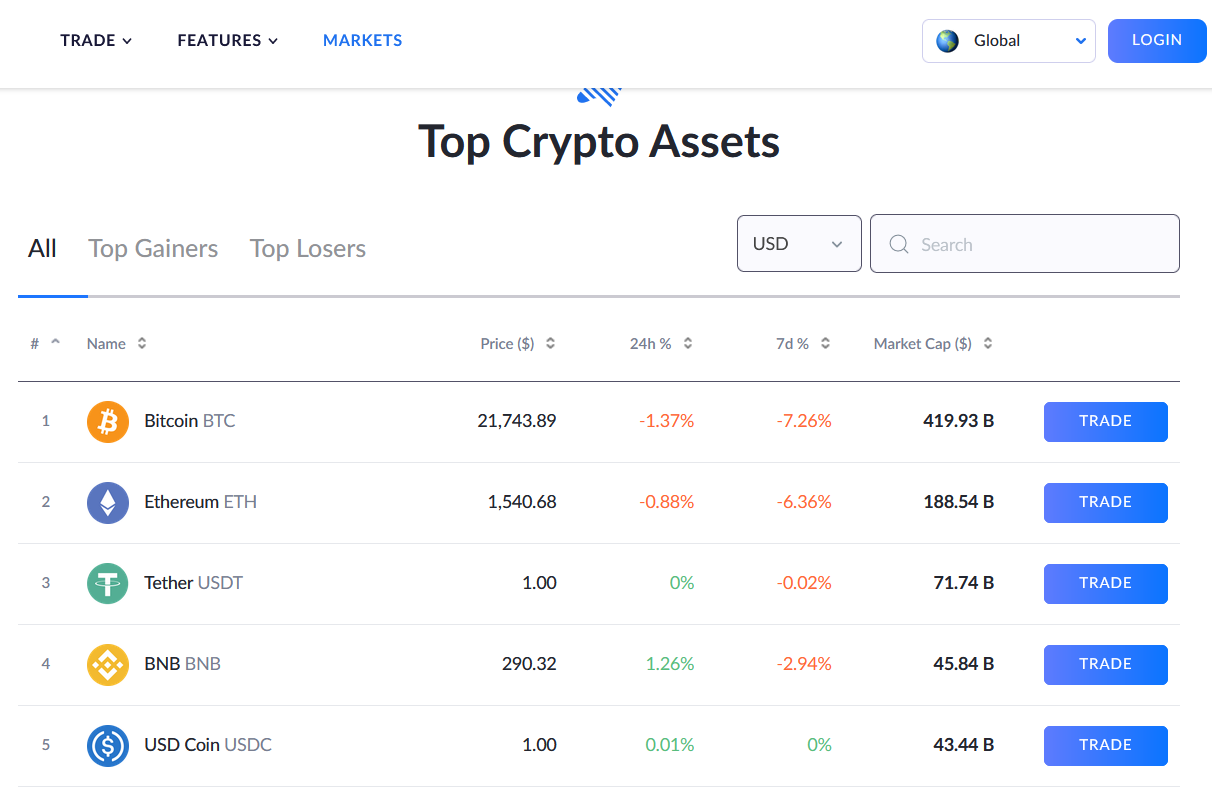The image size is (1212, 790).
Task: Click Tether 7d change -0.02%
Action: click(x=804, y=583)
